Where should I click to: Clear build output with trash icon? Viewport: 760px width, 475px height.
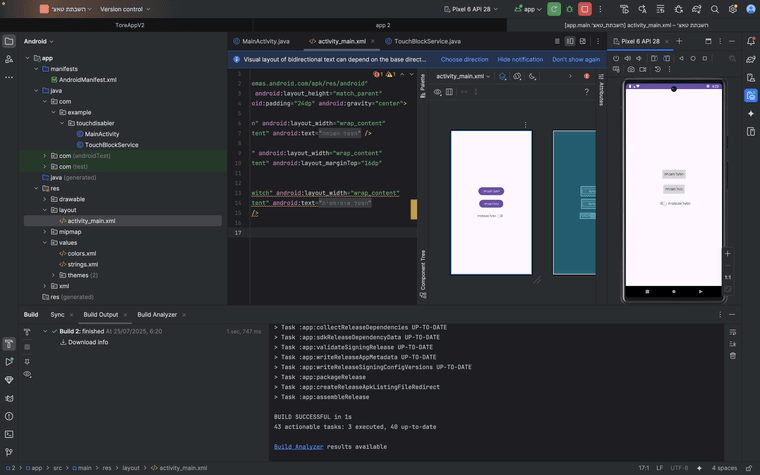coord(733,356)
